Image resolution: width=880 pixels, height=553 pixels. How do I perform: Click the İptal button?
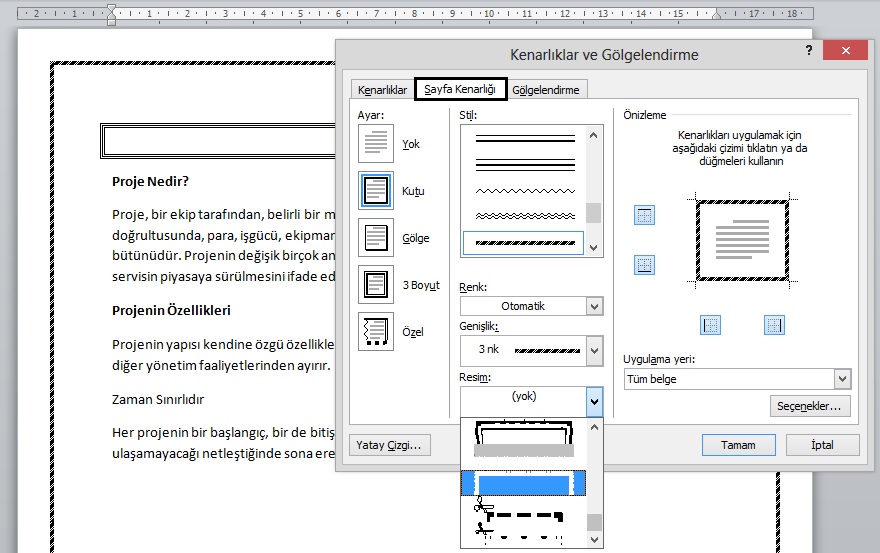822,445
